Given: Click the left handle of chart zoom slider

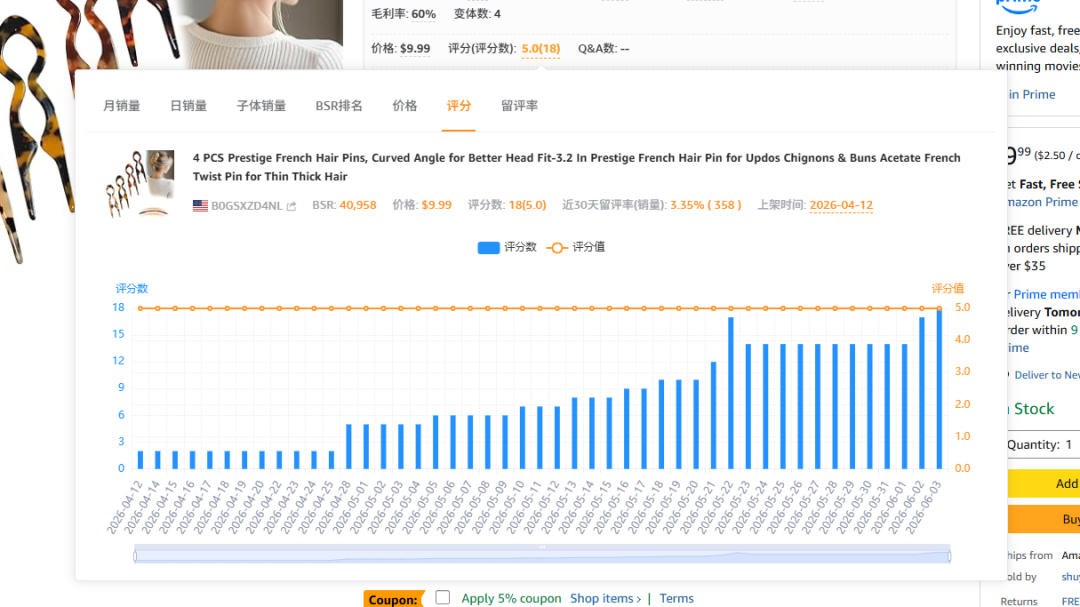Looking at the screenshot, I should coord(135,555).
